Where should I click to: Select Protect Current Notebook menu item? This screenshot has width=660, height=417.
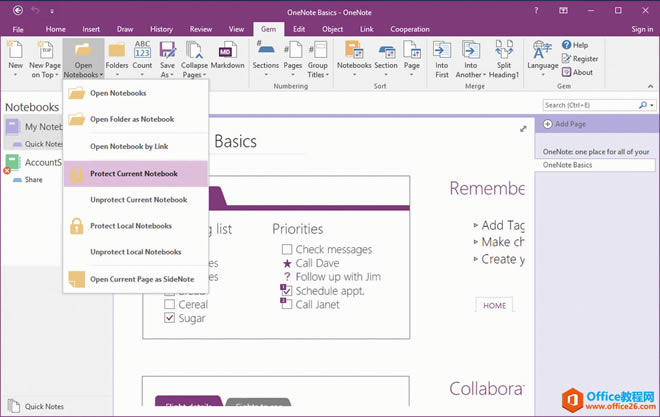(134, 173)
